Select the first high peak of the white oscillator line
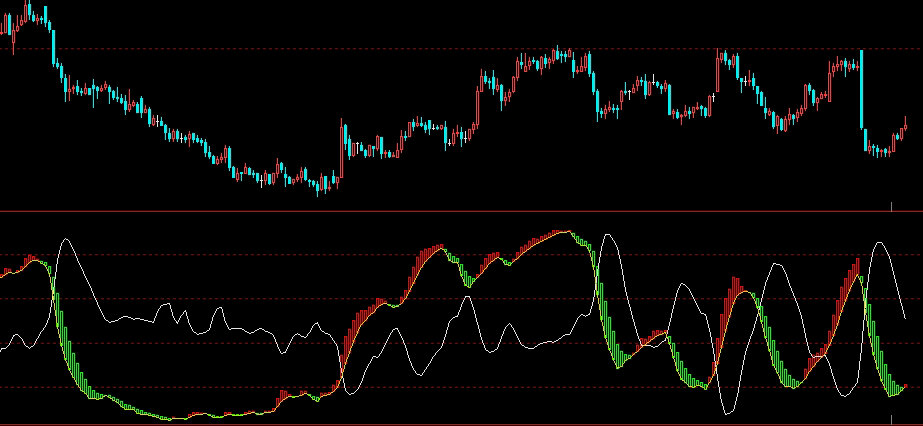The height and width of the screenshot is (426, 923). [66, 239]
